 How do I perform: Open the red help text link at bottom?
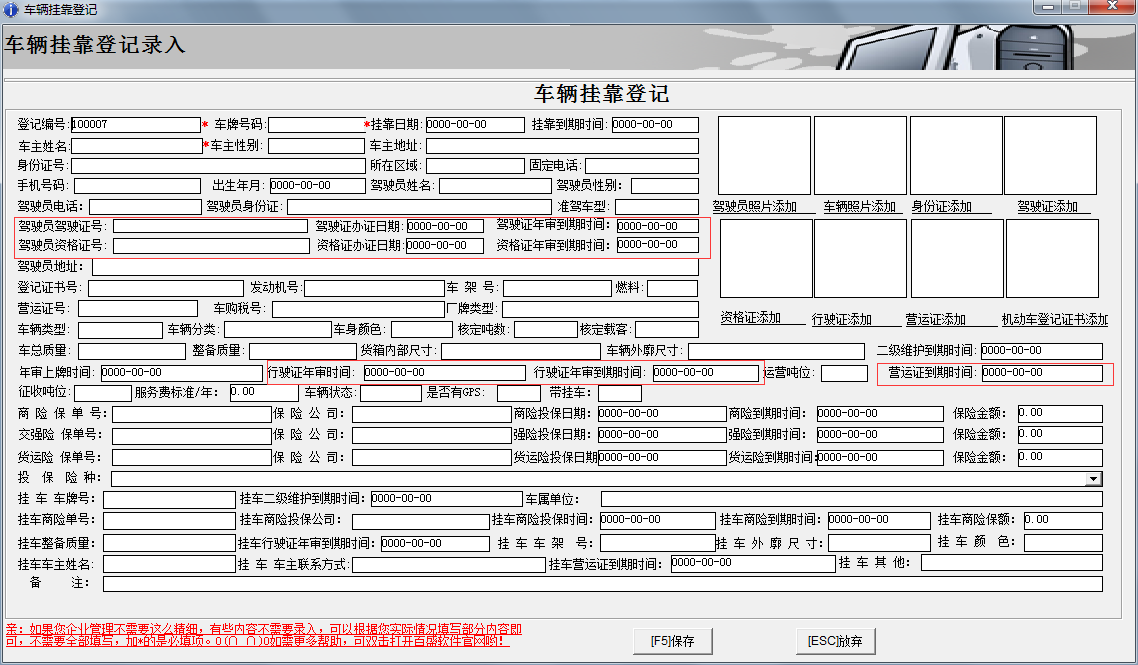[263, 635]
